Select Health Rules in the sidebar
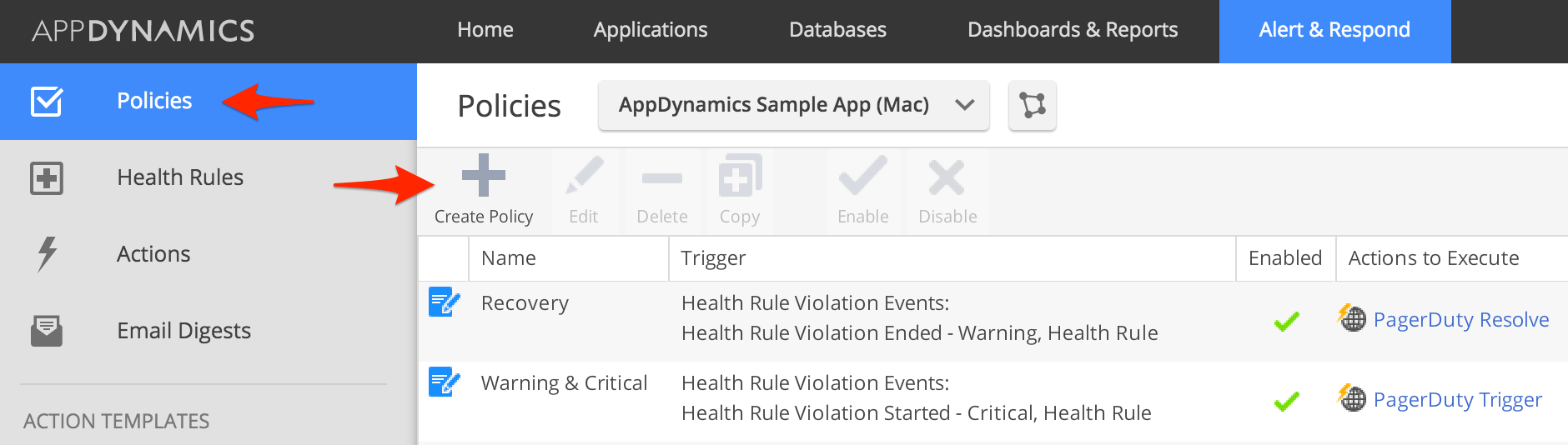 click(180, 177)
